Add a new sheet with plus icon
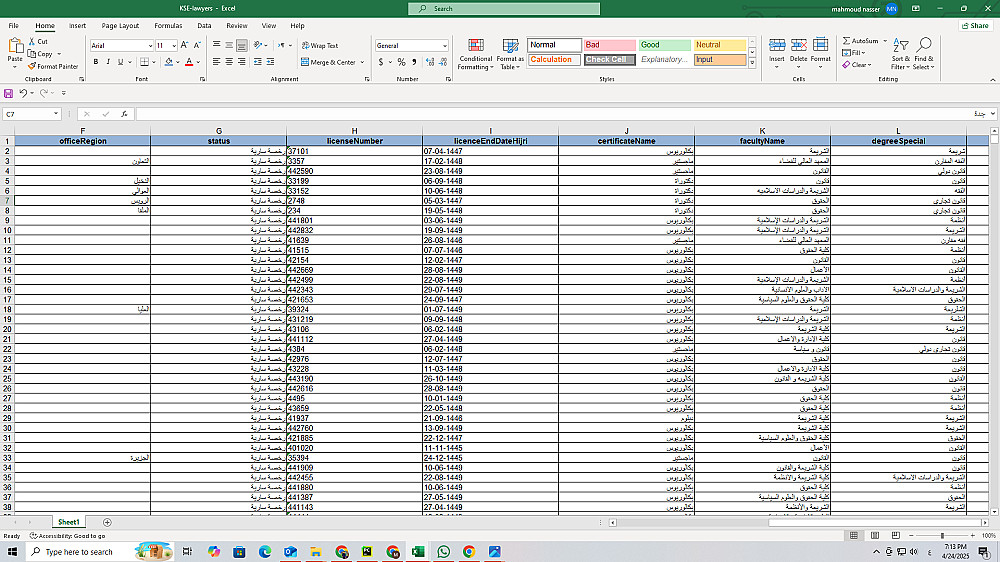 [107, 522]
